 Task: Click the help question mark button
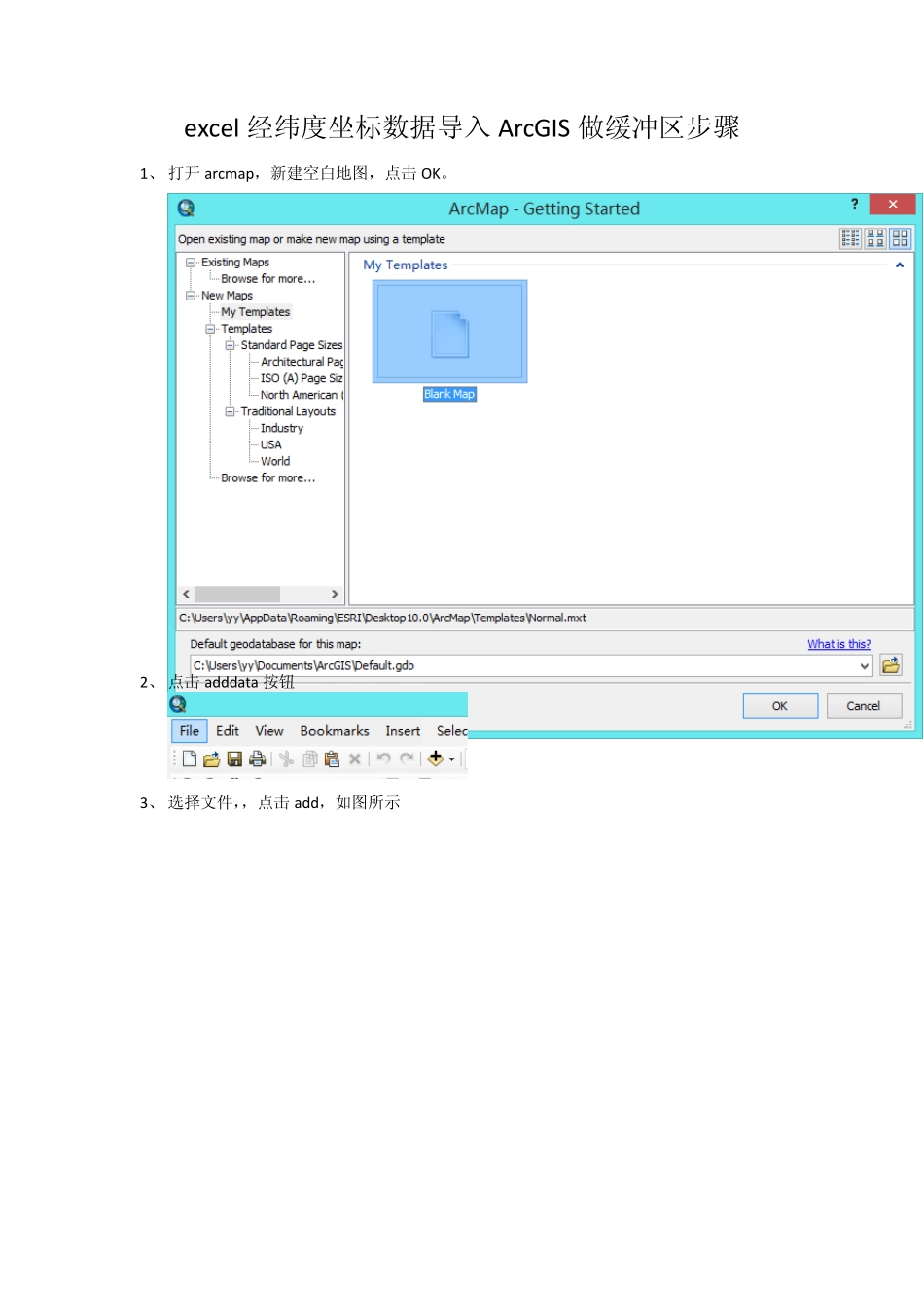click(855, 204)
